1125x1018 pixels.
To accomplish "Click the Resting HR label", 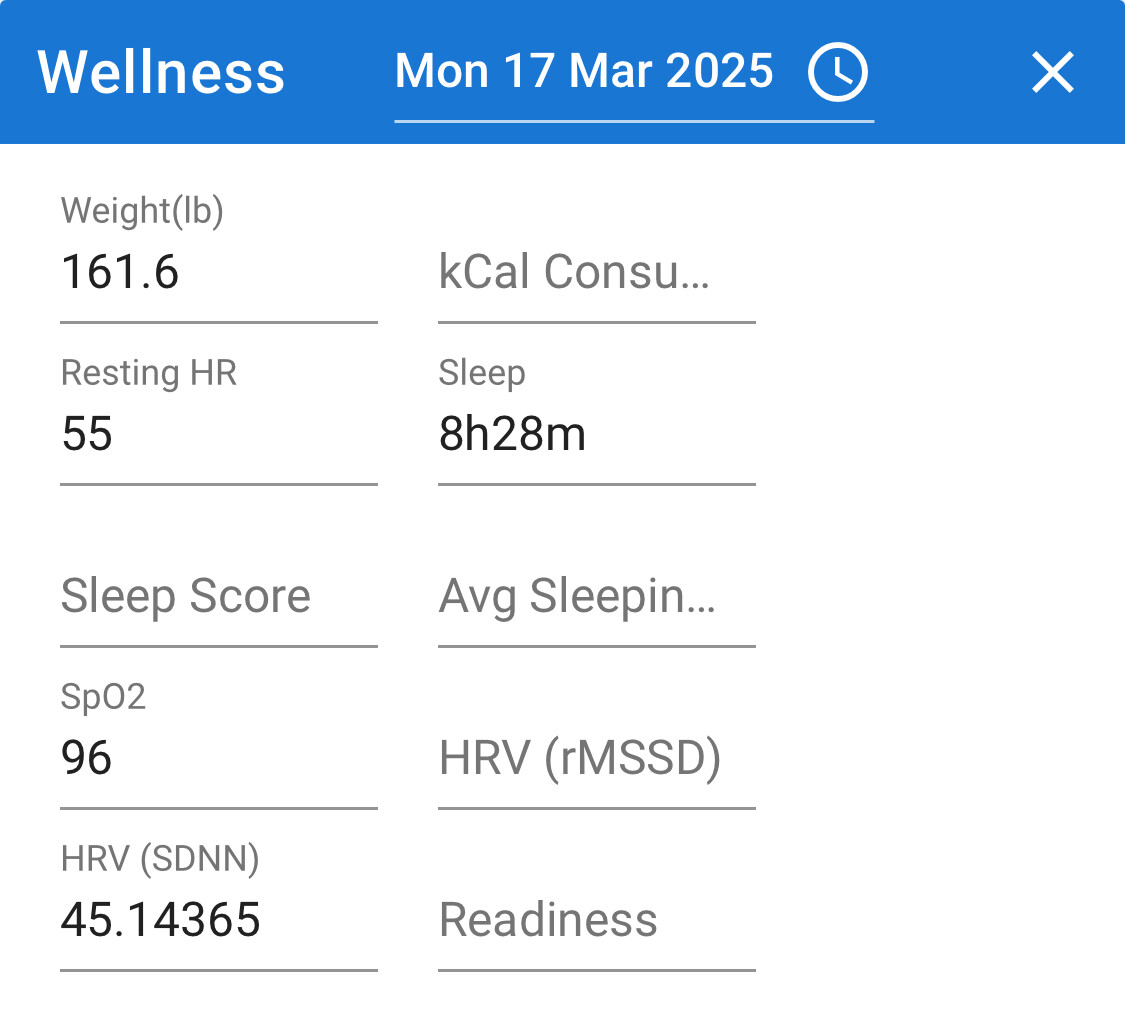I will click(x=149, y=373).
